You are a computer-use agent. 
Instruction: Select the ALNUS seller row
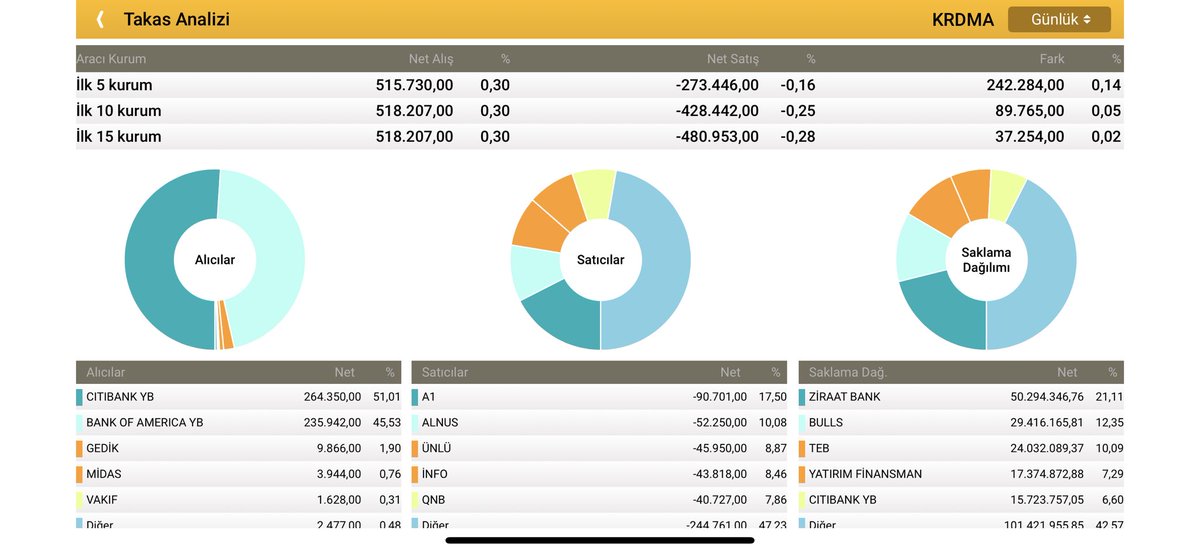click(x=600, y=423)
